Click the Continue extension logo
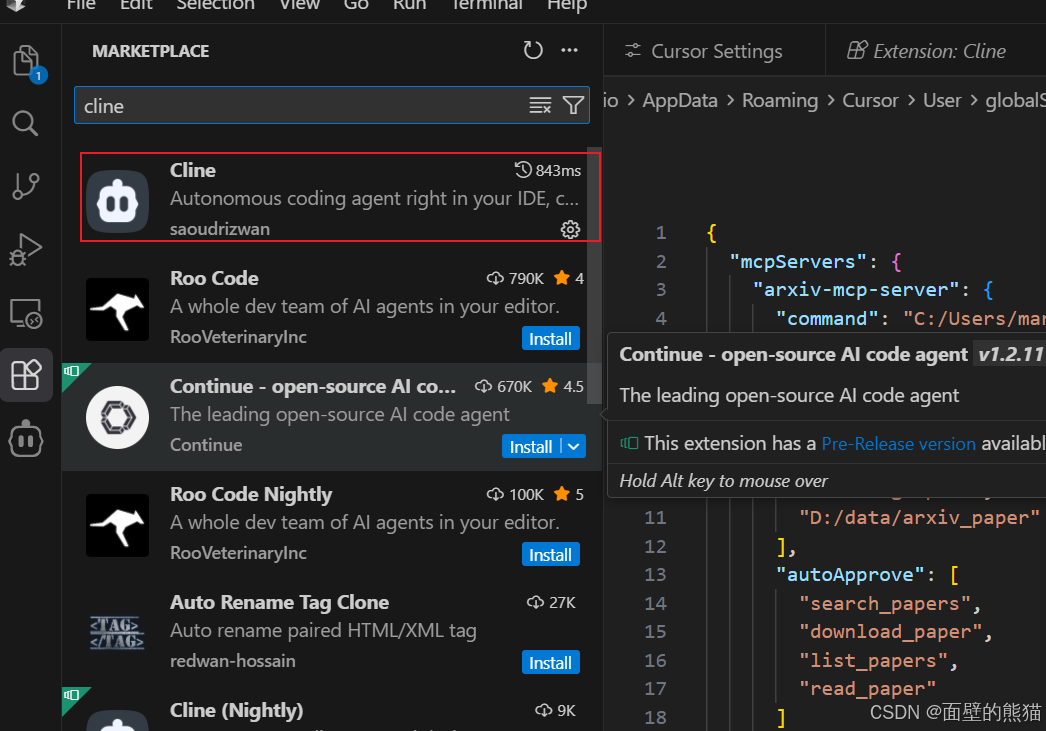Image resolution: width=1046 pixels, height=731 pixels. 117,418
